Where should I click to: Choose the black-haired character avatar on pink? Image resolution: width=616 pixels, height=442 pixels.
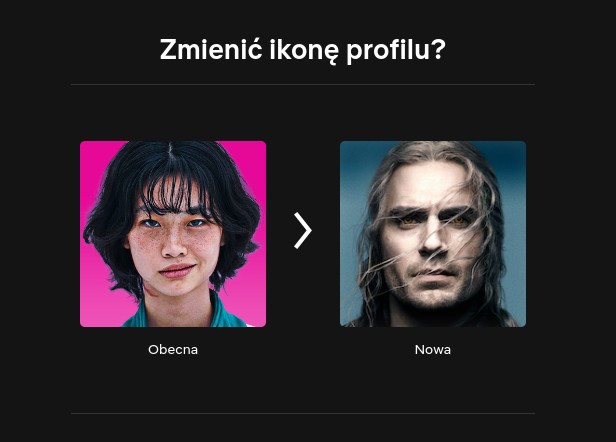(173, 234)
